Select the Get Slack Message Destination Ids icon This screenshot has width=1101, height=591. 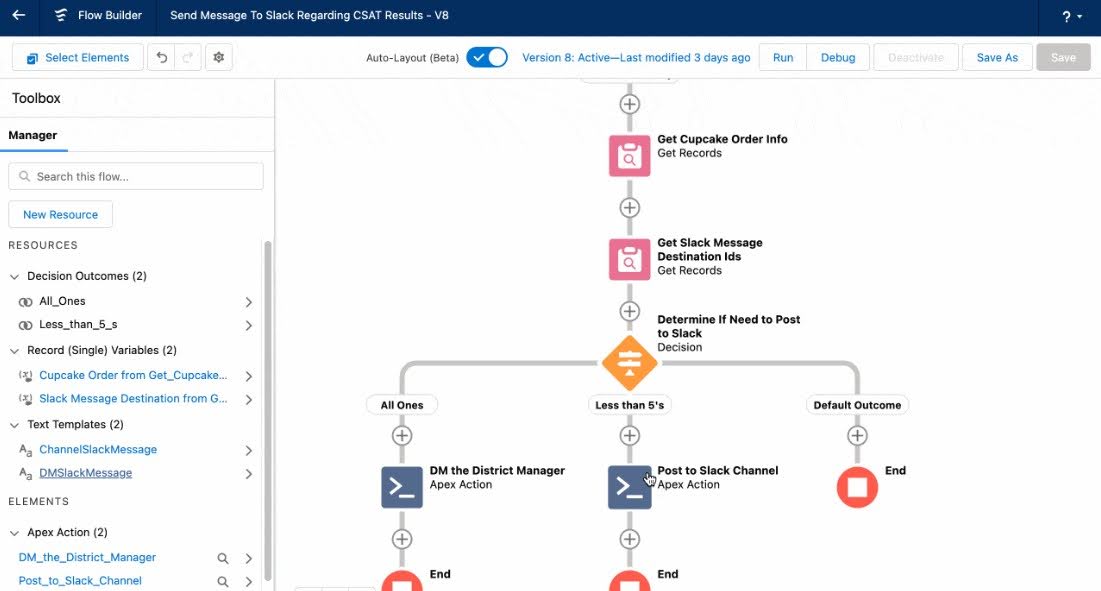click(629, 260)
